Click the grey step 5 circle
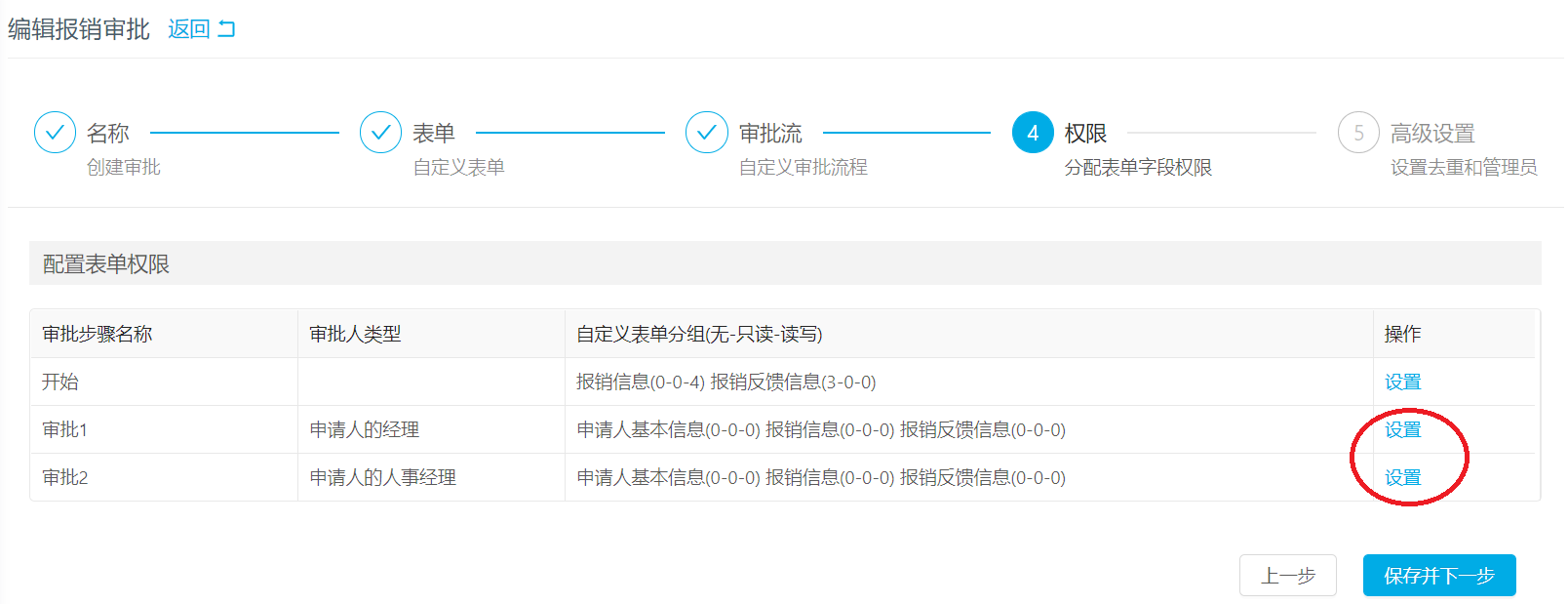Screen dimensions: 1568x604 [x=1358, y=133]
